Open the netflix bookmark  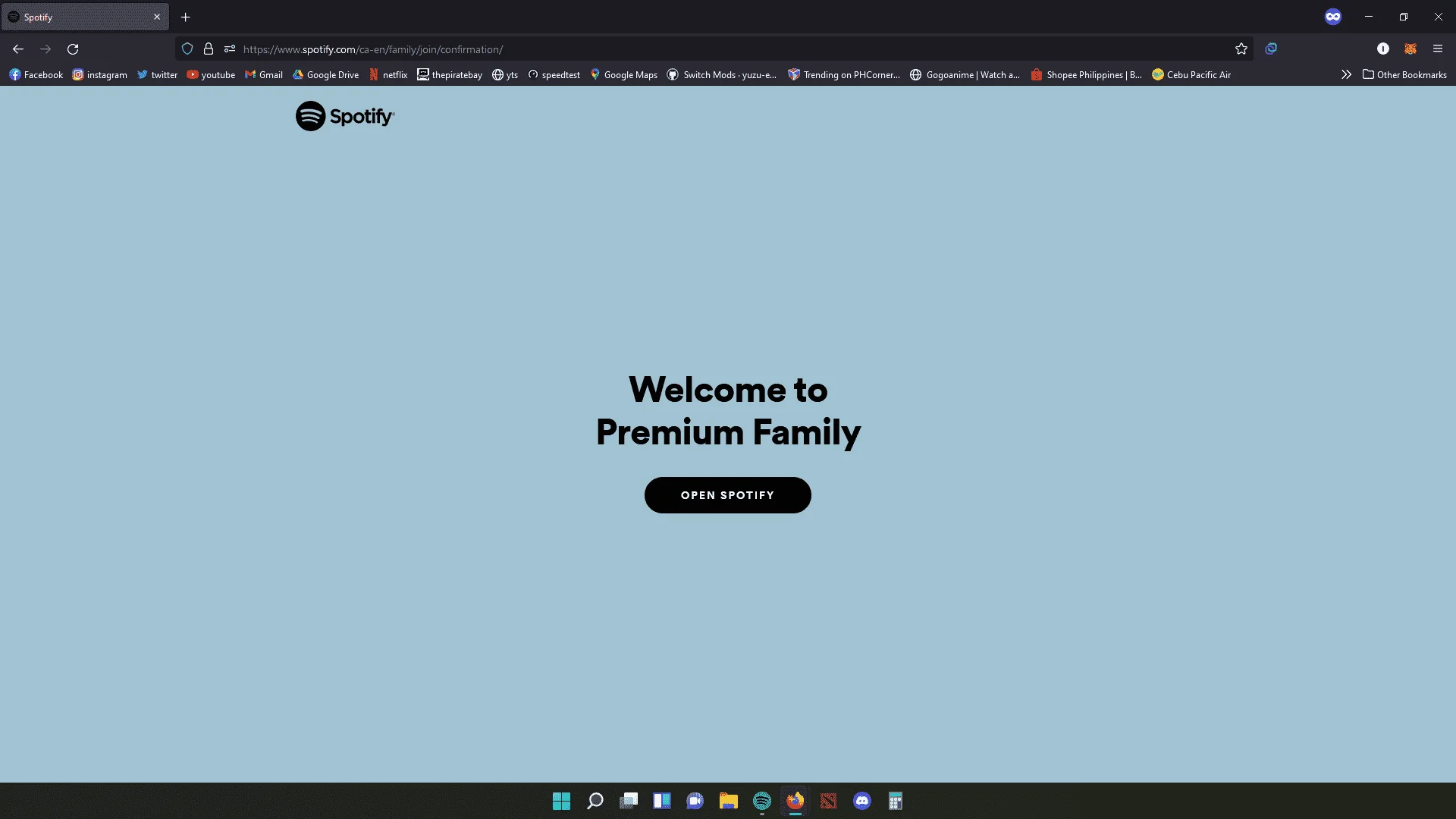(x=388, y=75)
